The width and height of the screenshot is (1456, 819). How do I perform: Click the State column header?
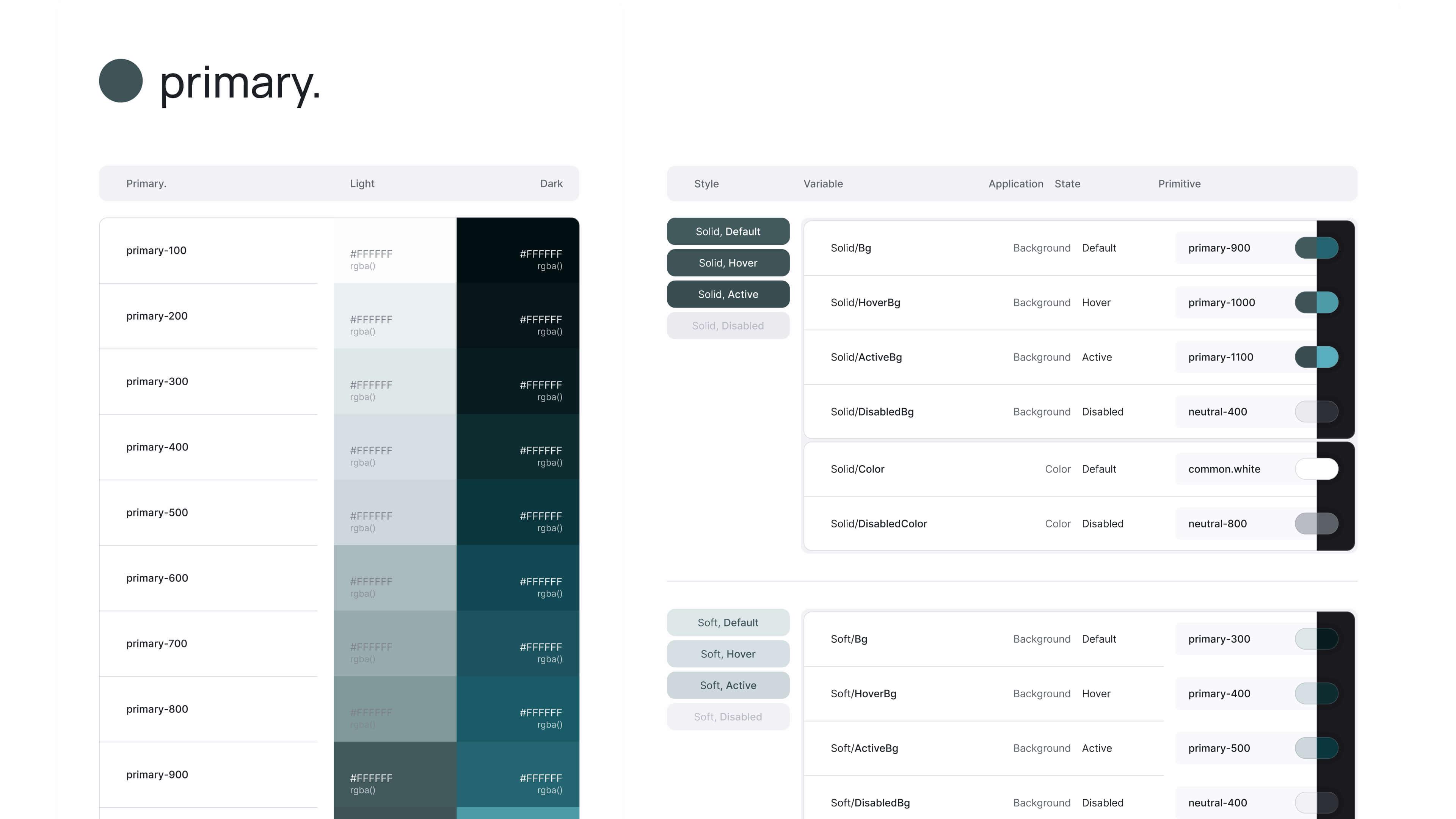pos(1067,184)
